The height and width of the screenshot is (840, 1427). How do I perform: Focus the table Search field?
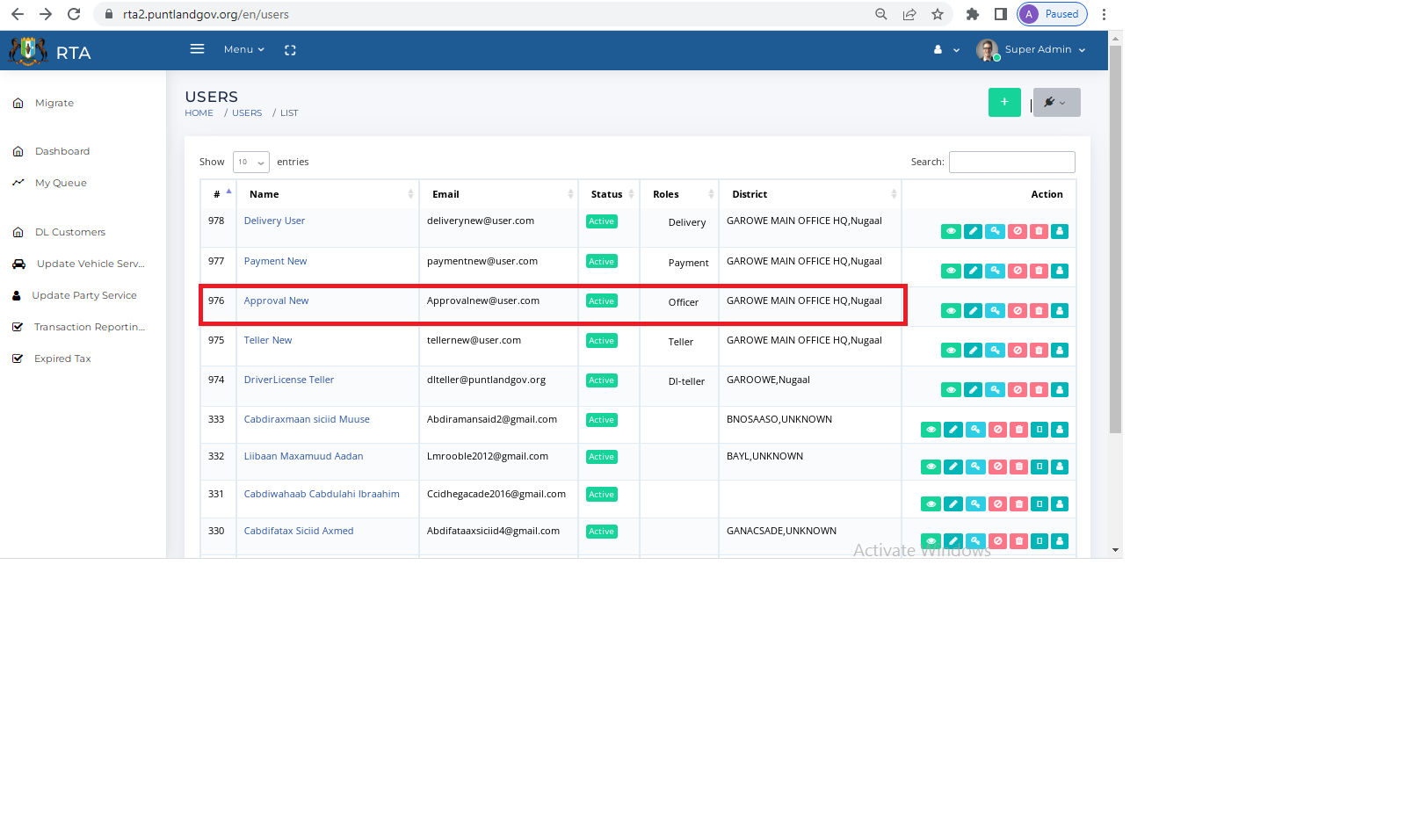coord(1011,162)
